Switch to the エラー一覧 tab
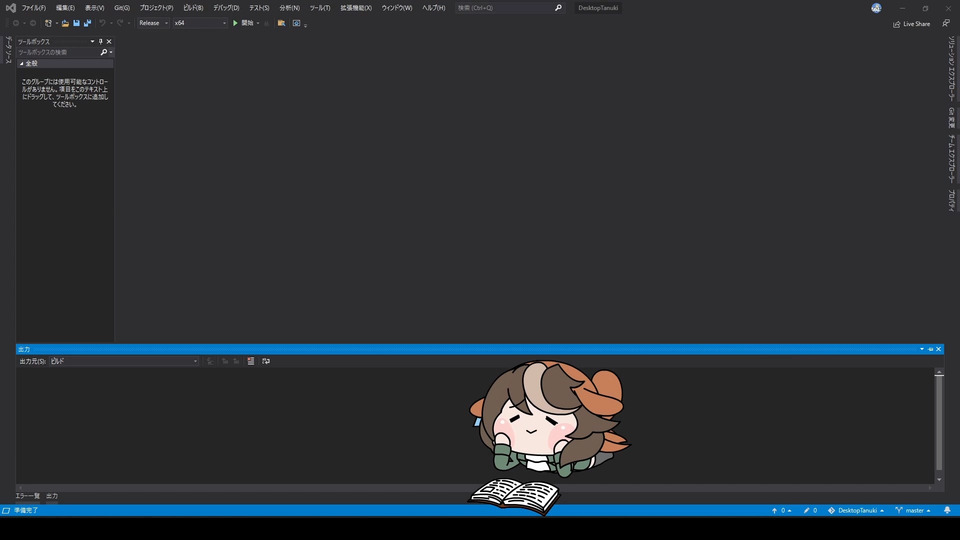Screen dimensions: 960x540 (28, 496)
